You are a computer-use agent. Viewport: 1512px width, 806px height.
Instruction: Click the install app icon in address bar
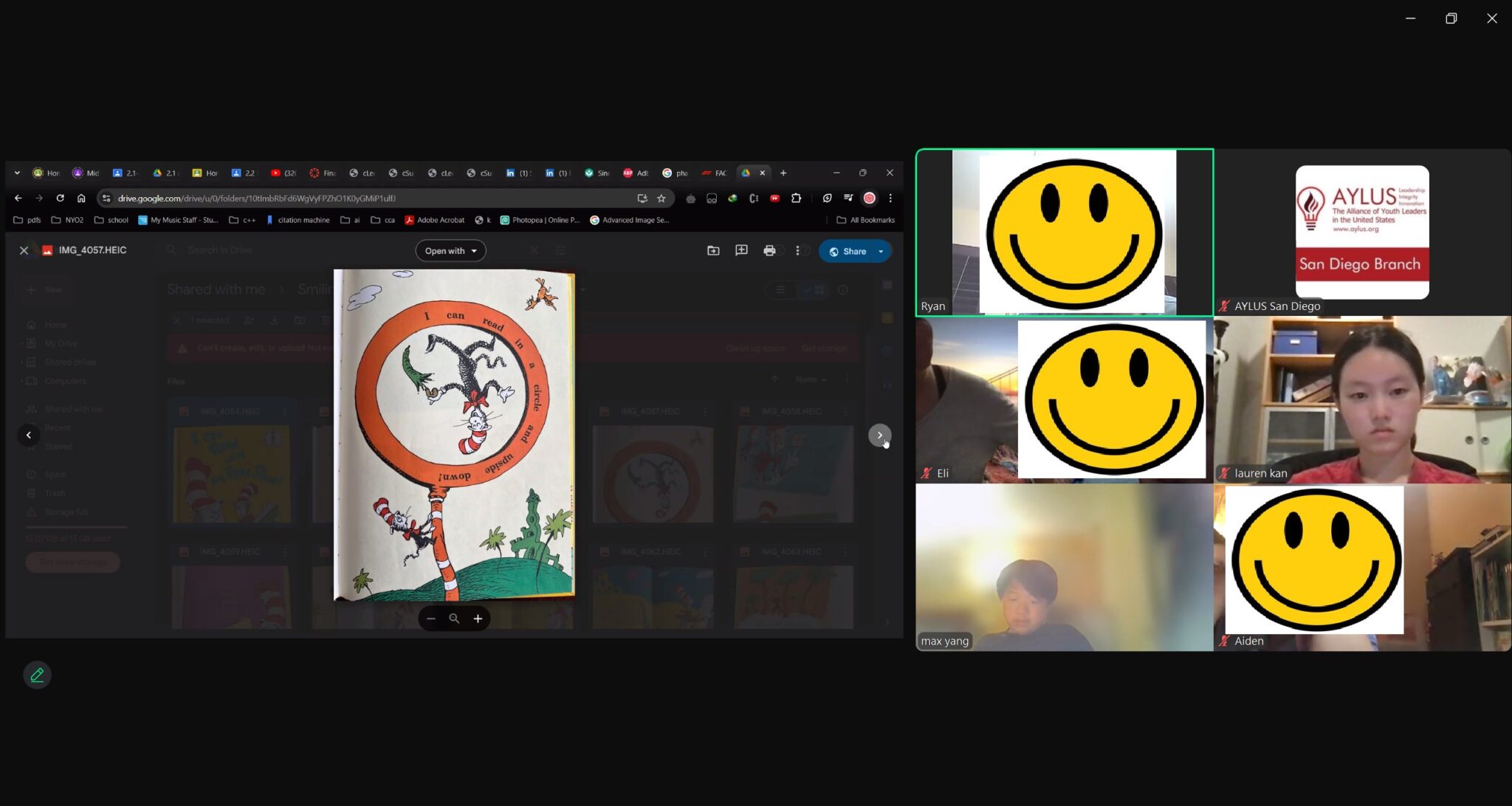point(642,198)
